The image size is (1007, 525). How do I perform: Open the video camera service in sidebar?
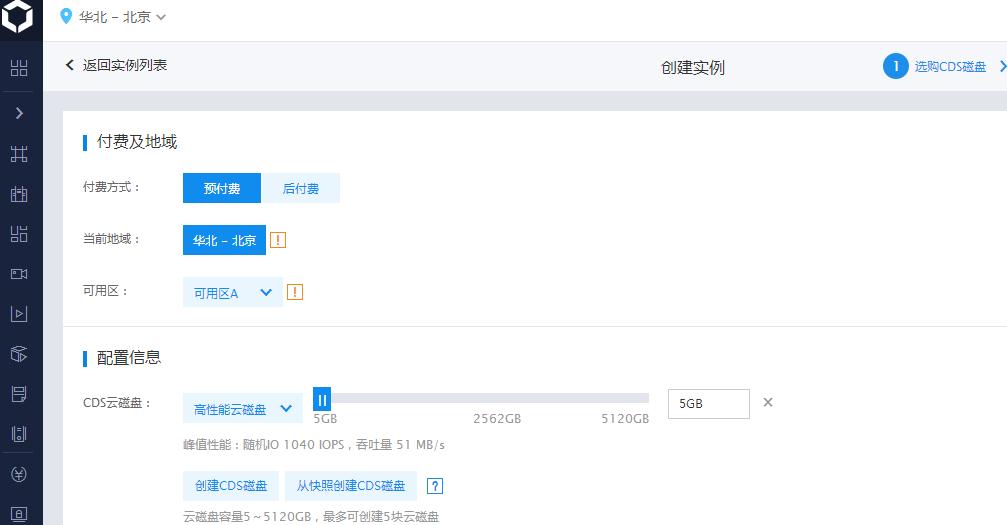point(19,274)
